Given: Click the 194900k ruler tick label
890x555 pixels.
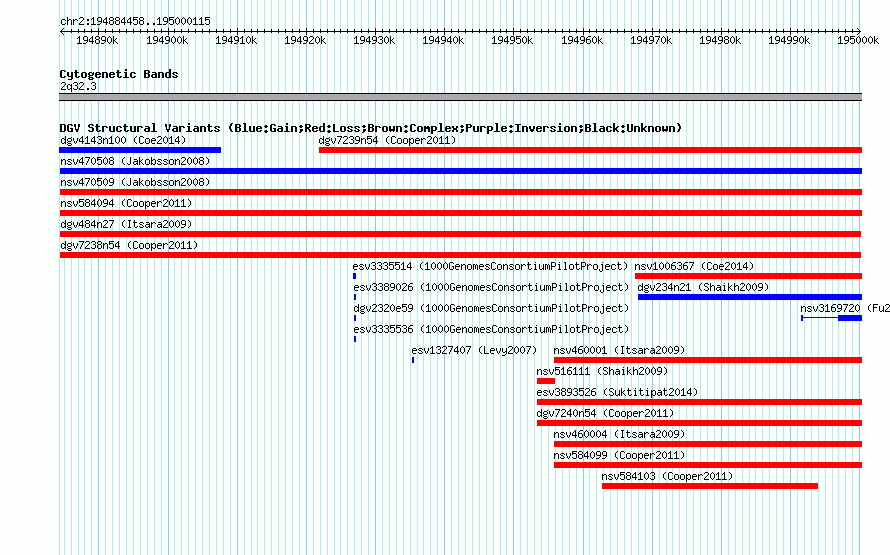Looking at the screenshot, I should 167,40.
